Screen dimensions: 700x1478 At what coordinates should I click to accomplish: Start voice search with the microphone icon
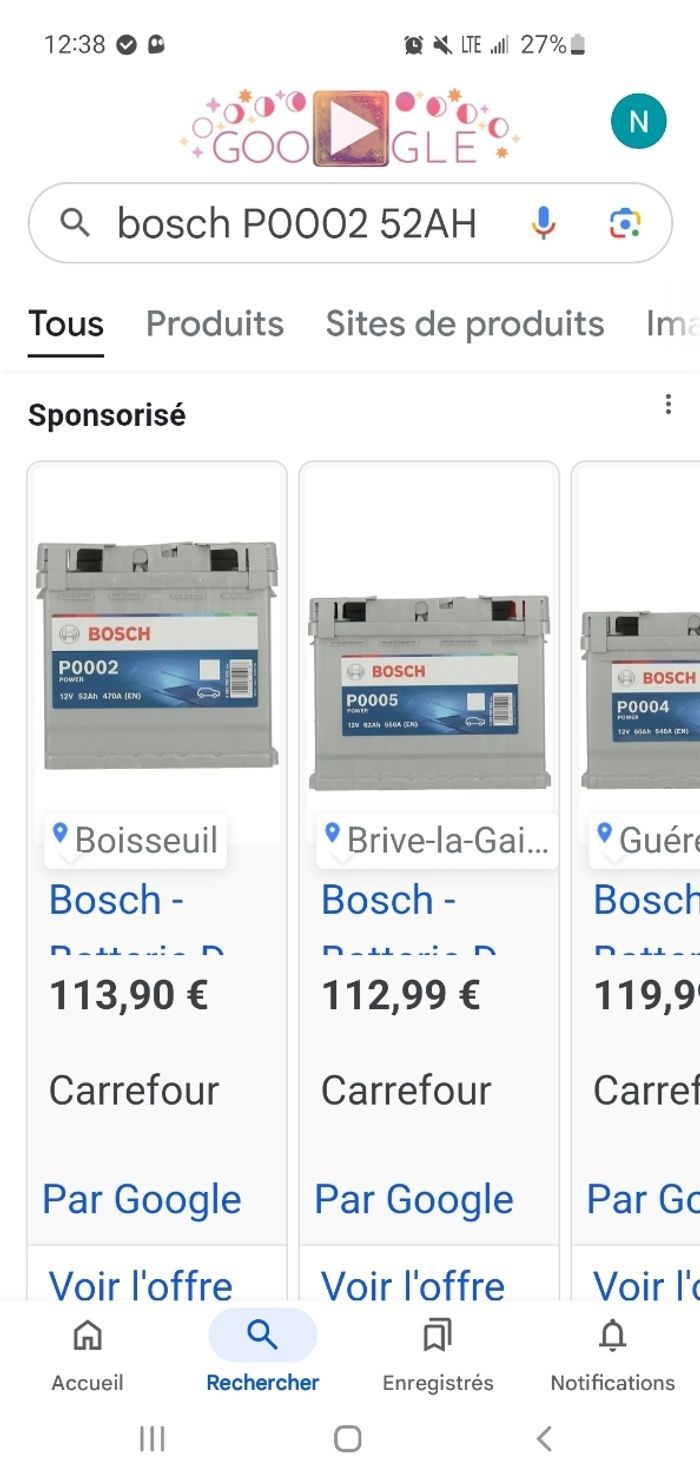(x=543, y=223)
